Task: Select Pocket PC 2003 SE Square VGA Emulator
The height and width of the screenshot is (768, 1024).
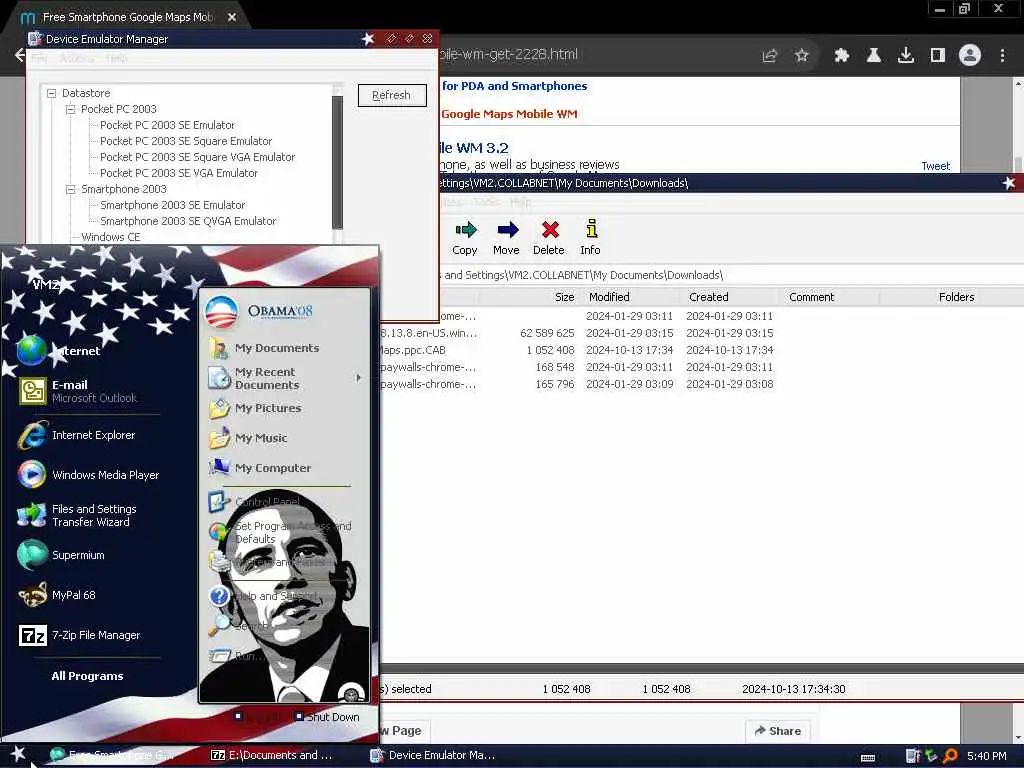Action: click(197, 157)
